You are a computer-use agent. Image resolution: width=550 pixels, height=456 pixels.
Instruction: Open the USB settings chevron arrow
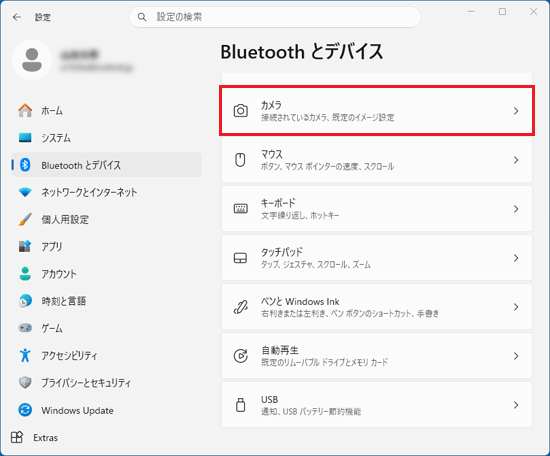[516, 405]
